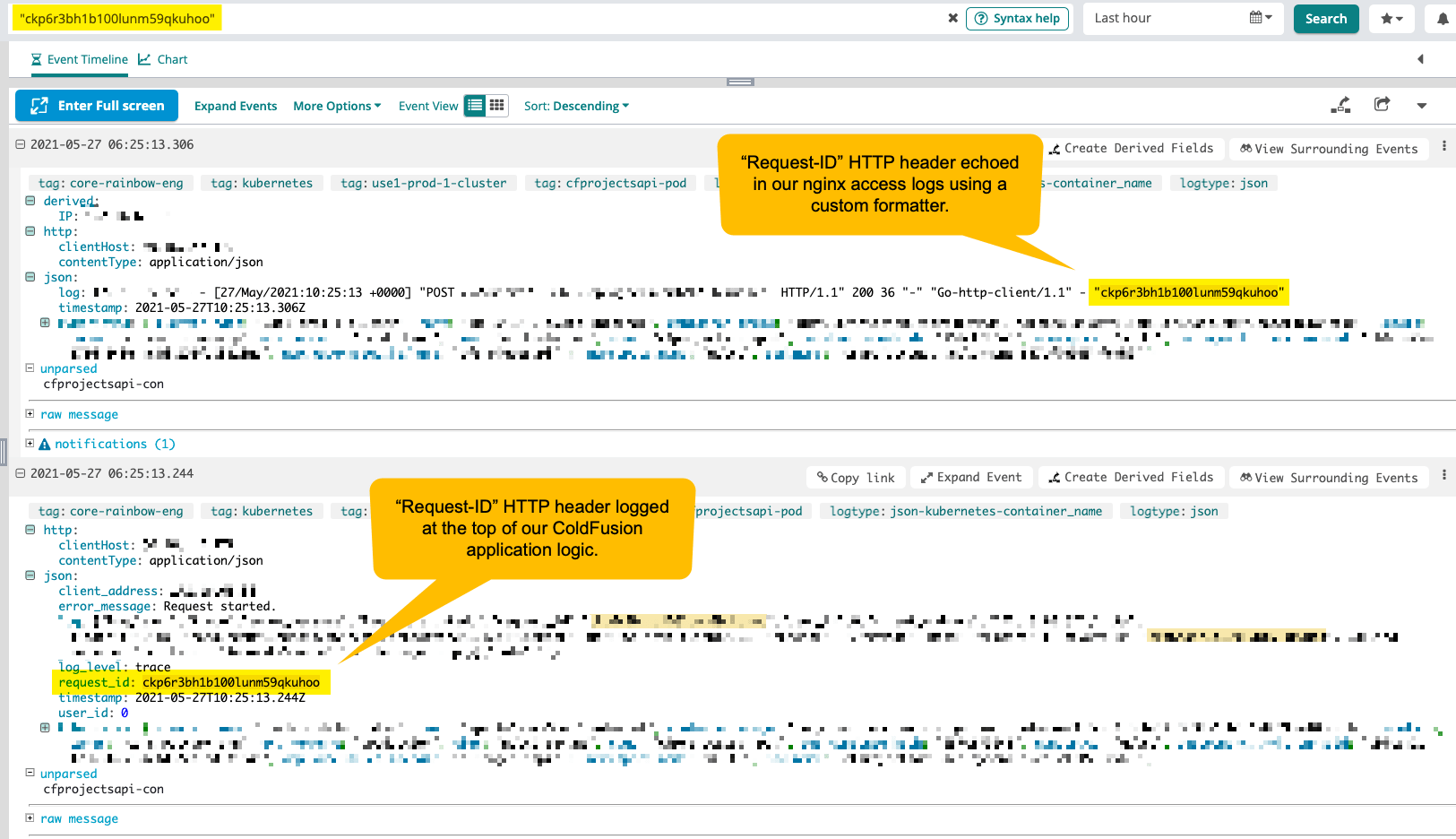Clear the search query using the X icon

coord(952,18)
